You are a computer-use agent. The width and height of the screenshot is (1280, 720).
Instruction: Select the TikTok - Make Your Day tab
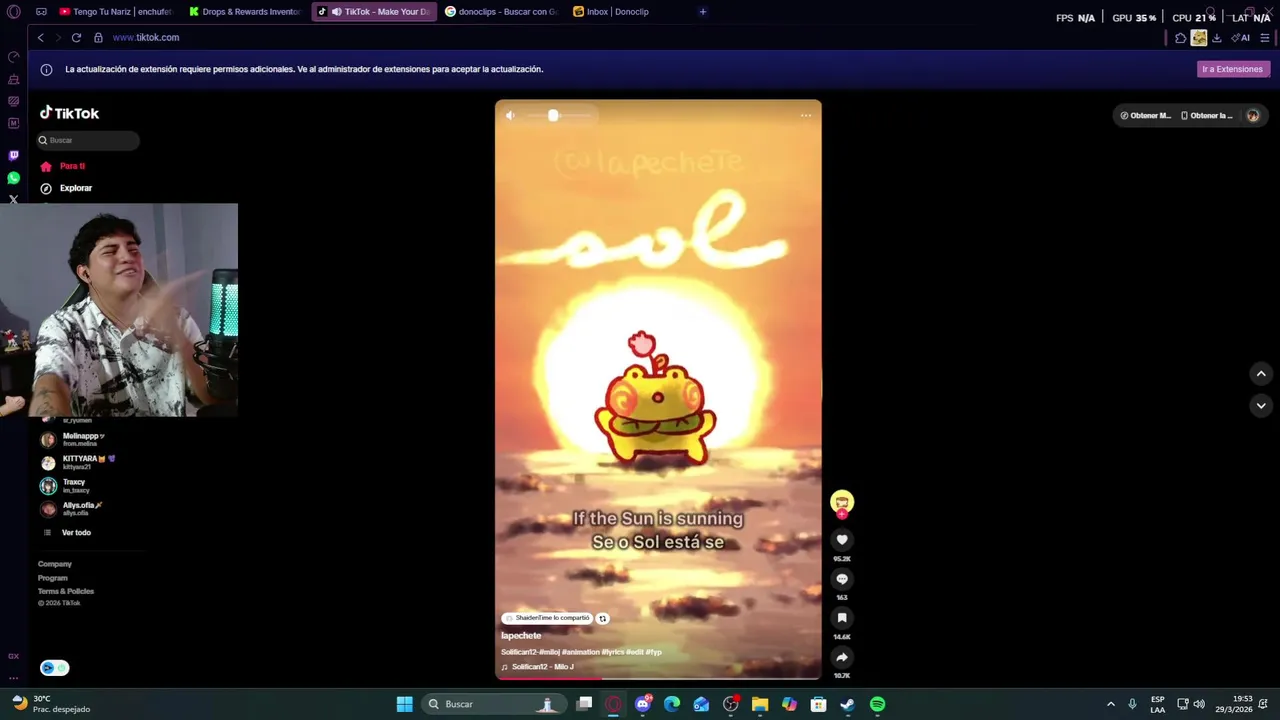[x=374, y=12]
